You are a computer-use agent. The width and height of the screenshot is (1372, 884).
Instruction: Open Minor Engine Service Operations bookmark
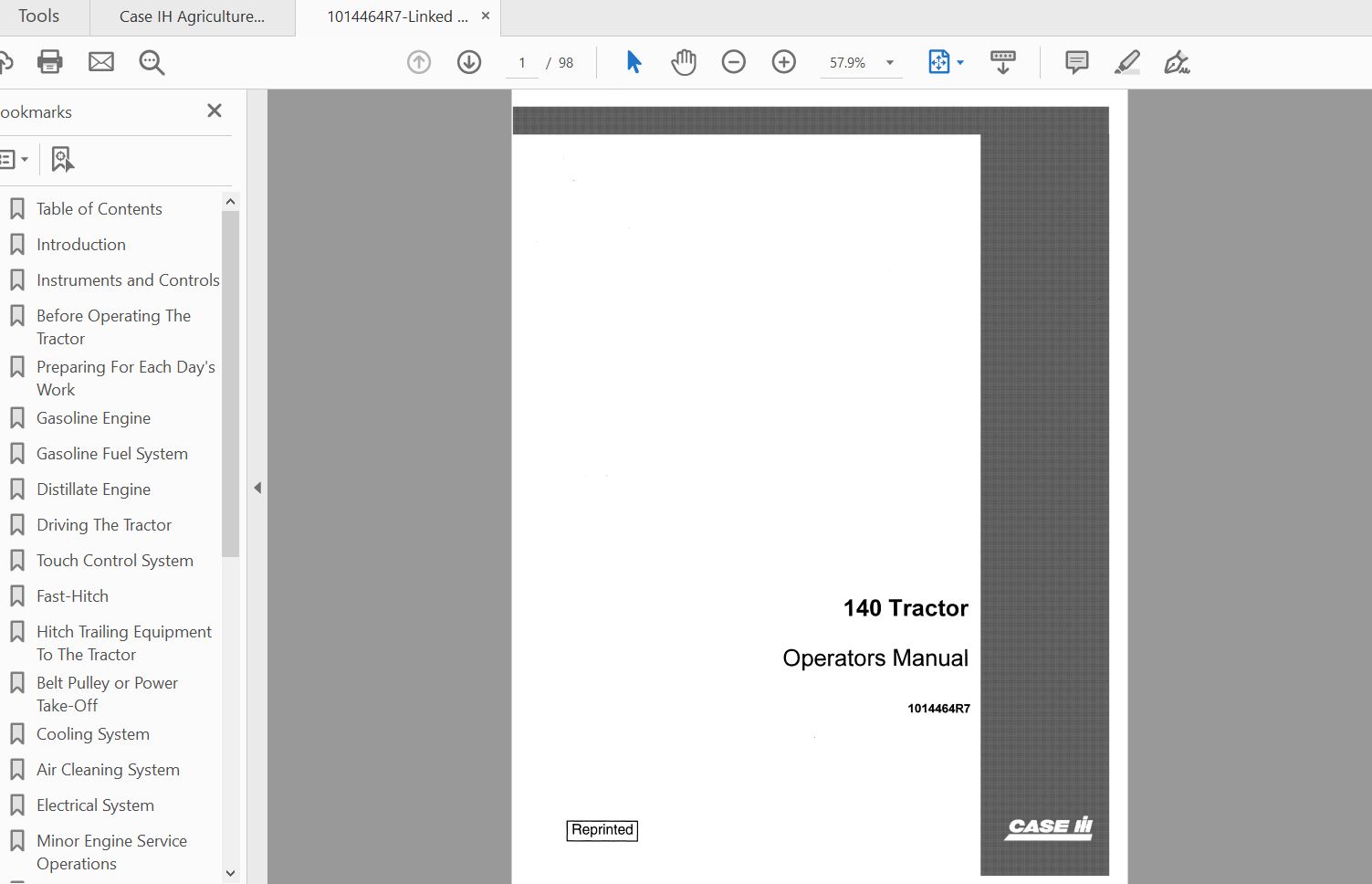pyautogui.click(x=111, y=852)
